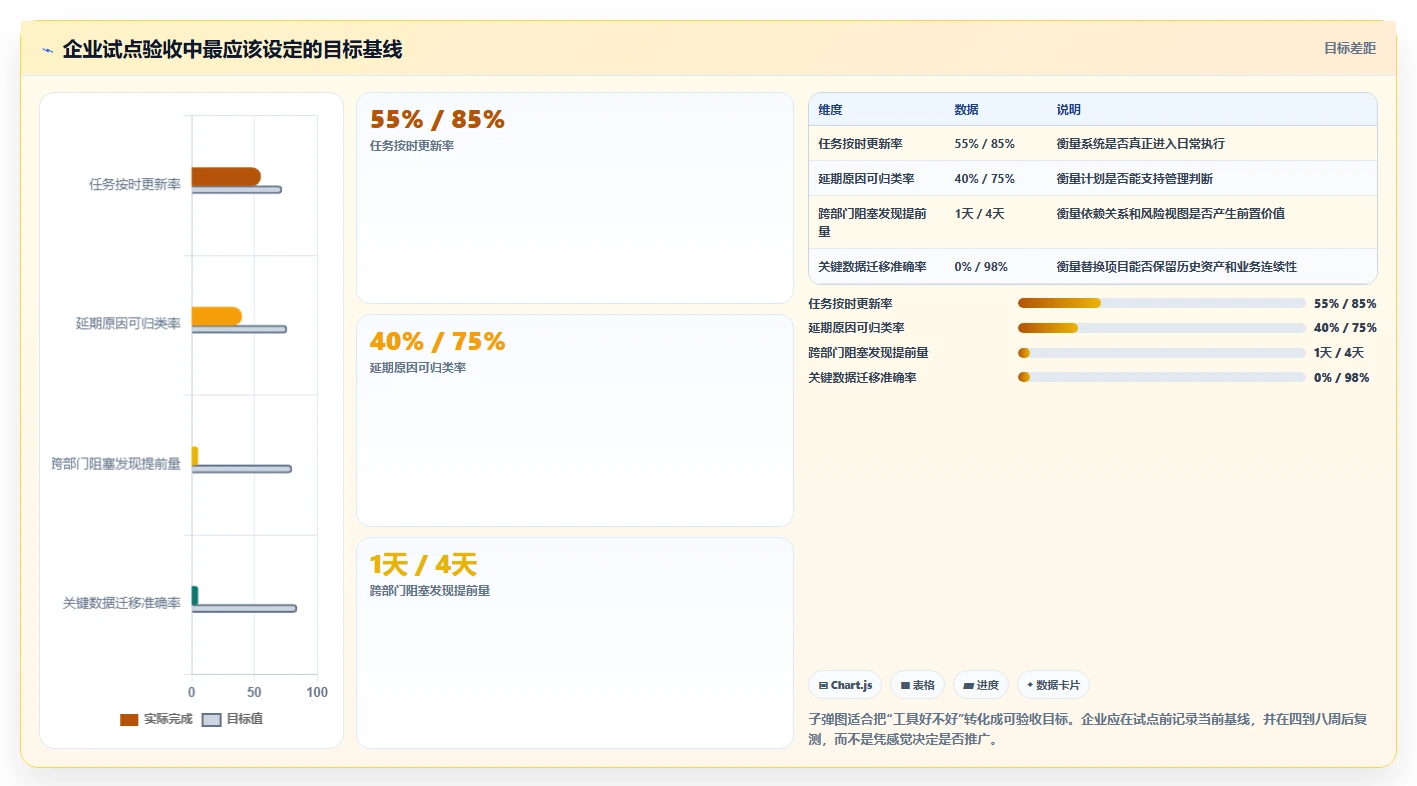The width and height of the screenshot is (1417, 786).
Task: Click the grey target bar for 任务按时更新率
Action: click(x=236, y=190)
